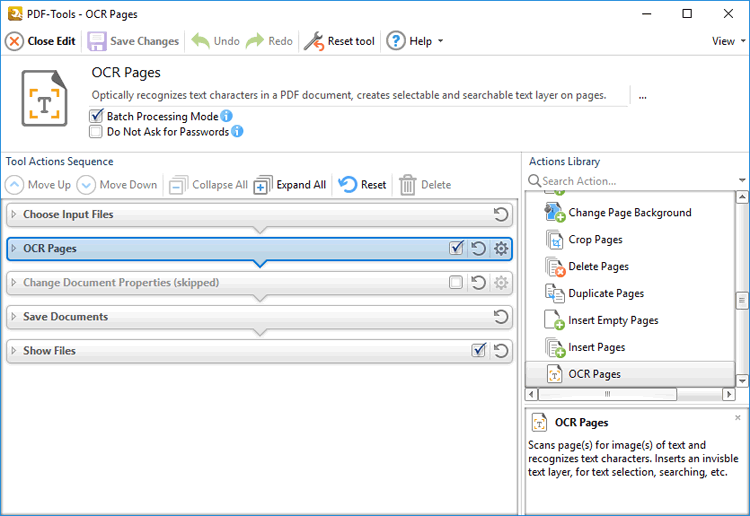Click the Reset sequence button
The image size is (750, 516).
[362, 185]
